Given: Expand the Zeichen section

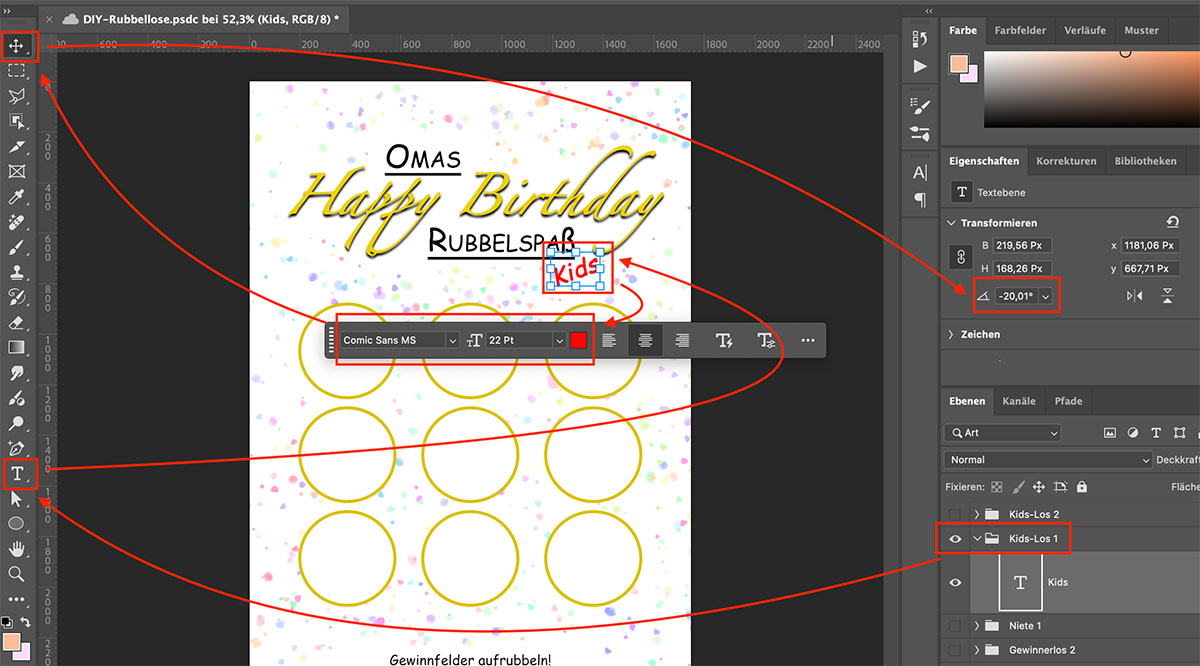Looking at the screenshot, I should (x=950, y=334).
